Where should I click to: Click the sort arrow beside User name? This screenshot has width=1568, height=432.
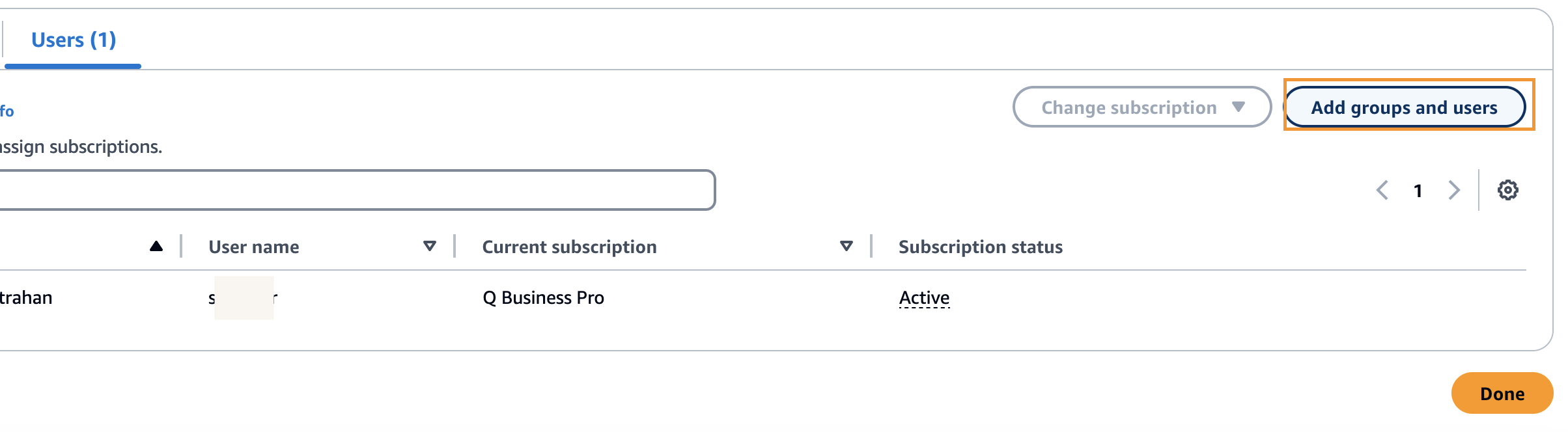[x=430, y=246]
